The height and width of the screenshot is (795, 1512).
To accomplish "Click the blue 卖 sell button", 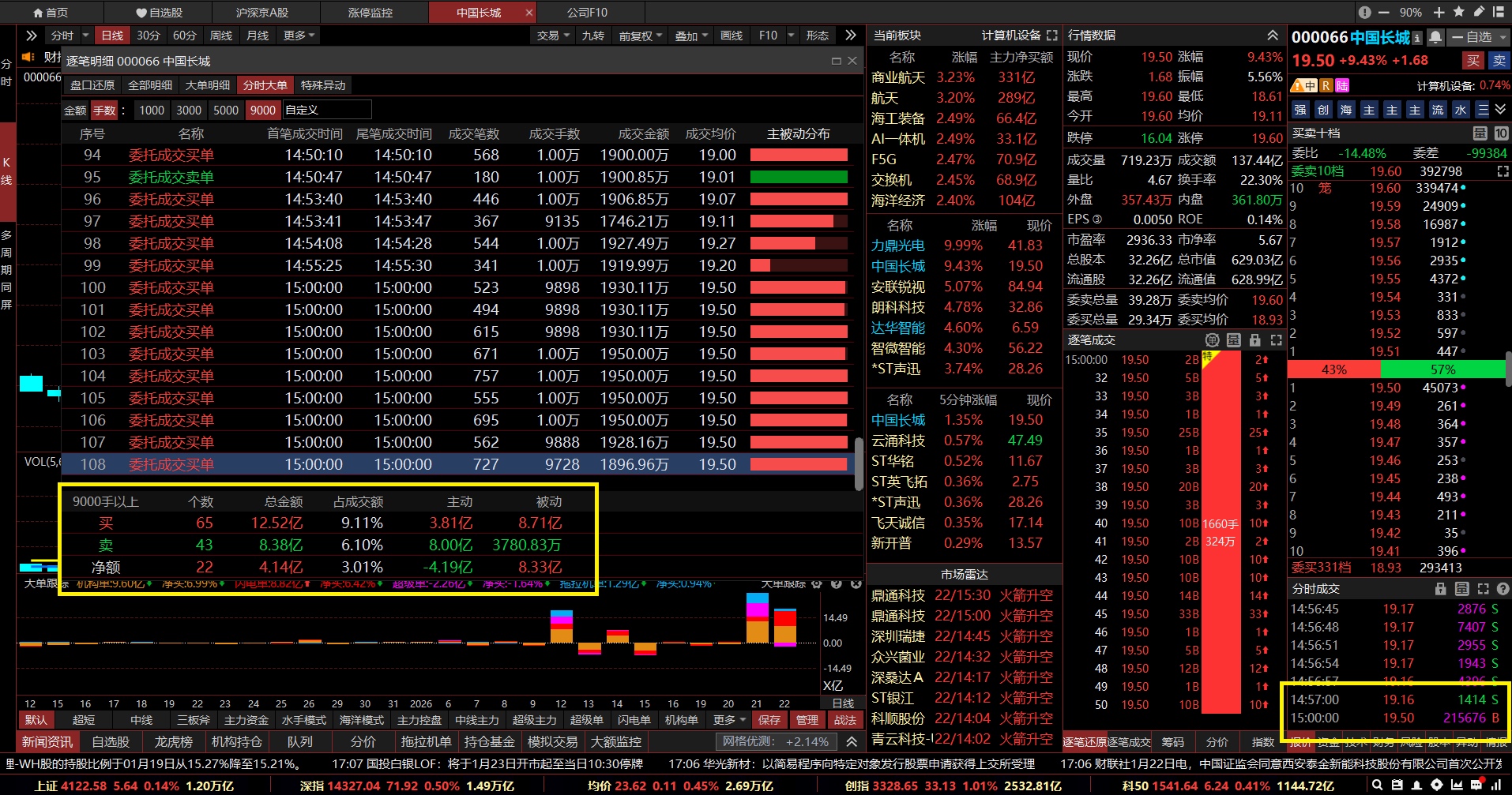I will (1499, 61).
